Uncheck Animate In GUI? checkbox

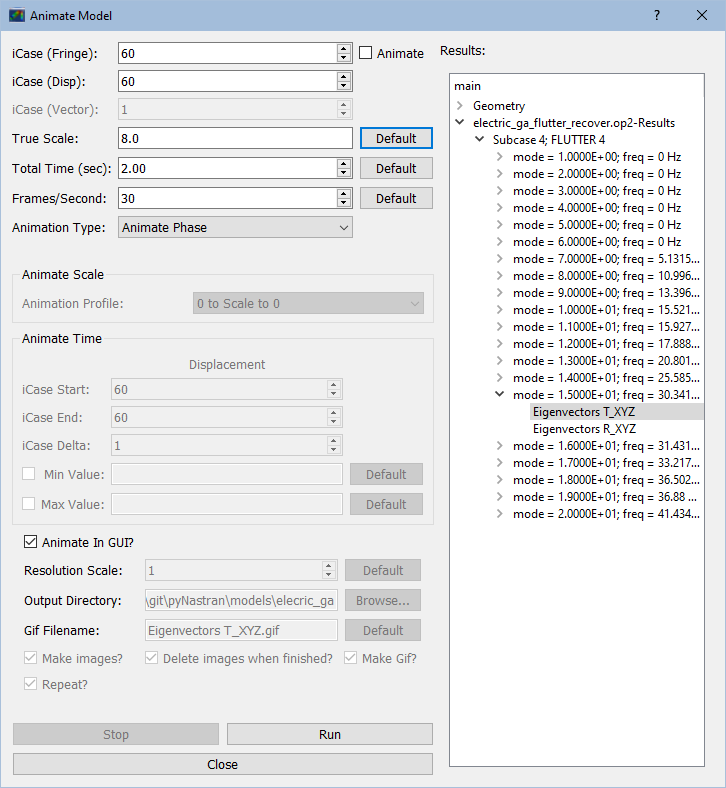[29, 543]
